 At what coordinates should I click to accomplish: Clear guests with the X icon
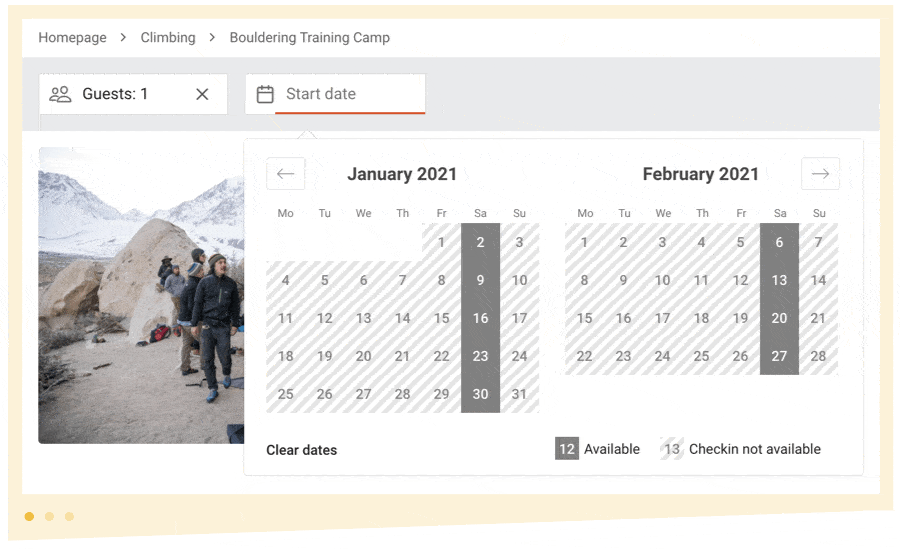pos(202,94)
